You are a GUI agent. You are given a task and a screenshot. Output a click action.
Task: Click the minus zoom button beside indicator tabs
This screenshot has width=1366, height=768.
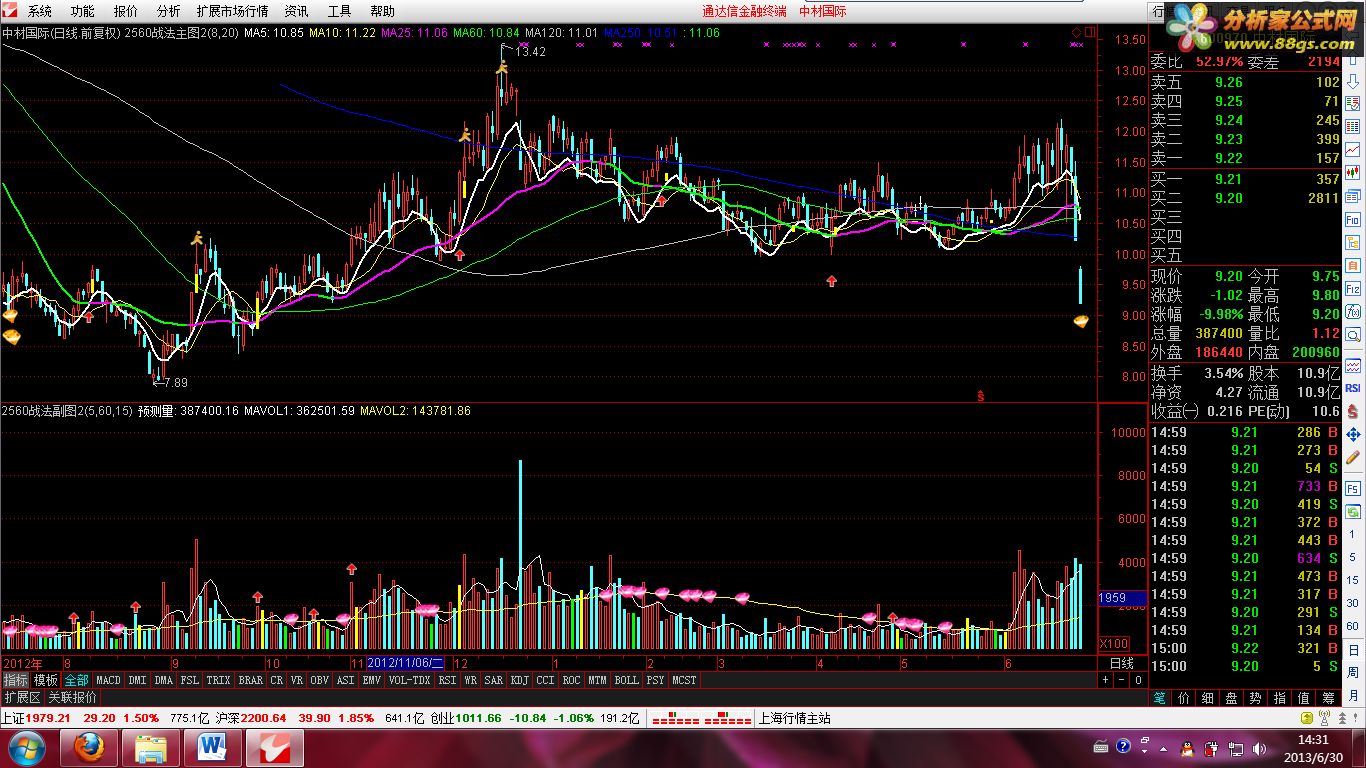click(x=1120, y=680)
